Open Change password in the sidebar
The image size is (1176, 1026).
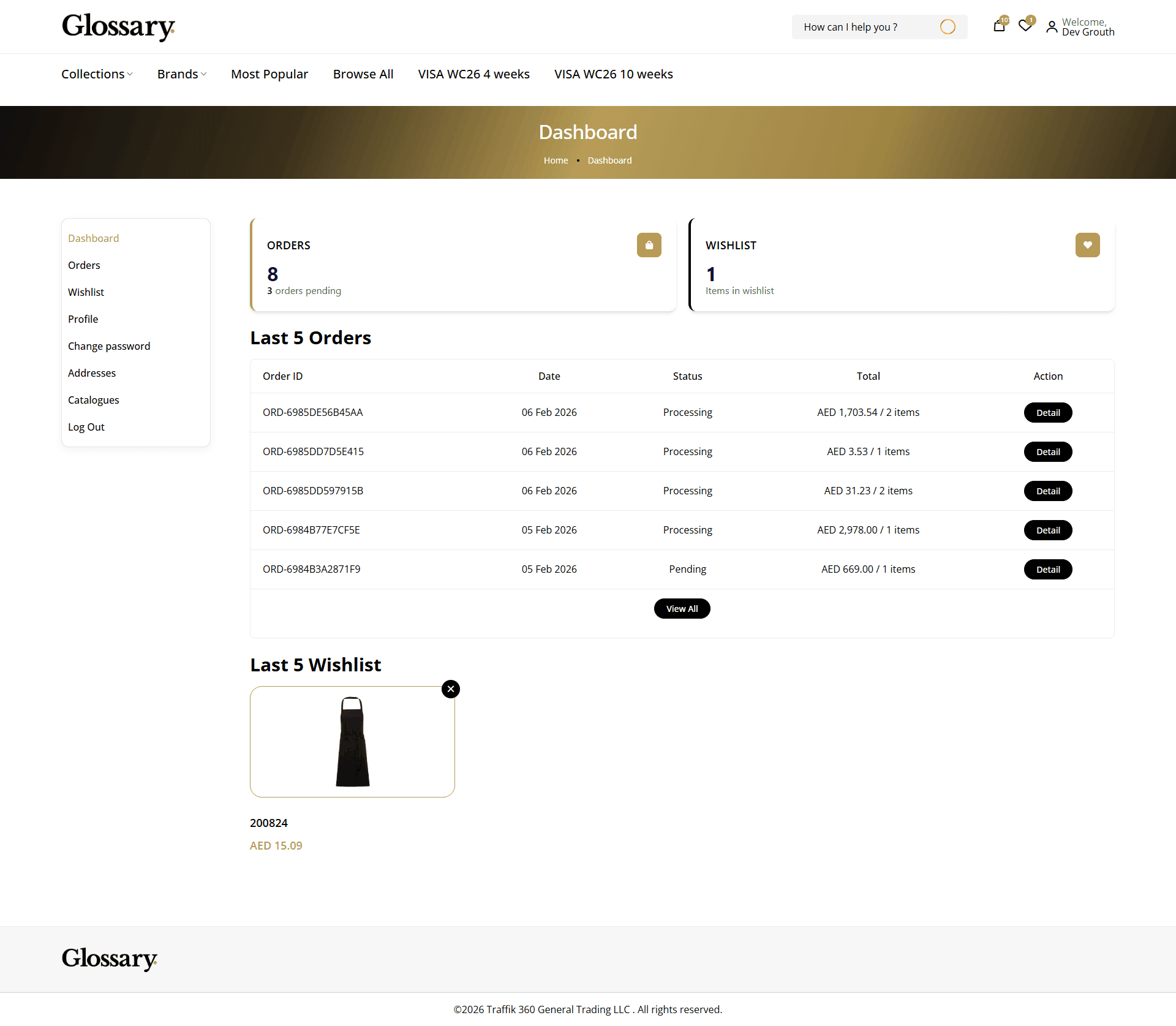point(109,346)
